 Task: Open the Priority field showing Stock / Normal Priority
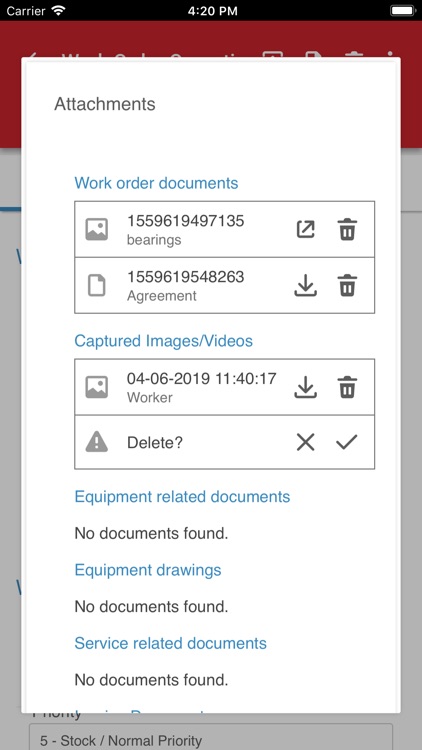pyautogui.click(x=211, y=737)
